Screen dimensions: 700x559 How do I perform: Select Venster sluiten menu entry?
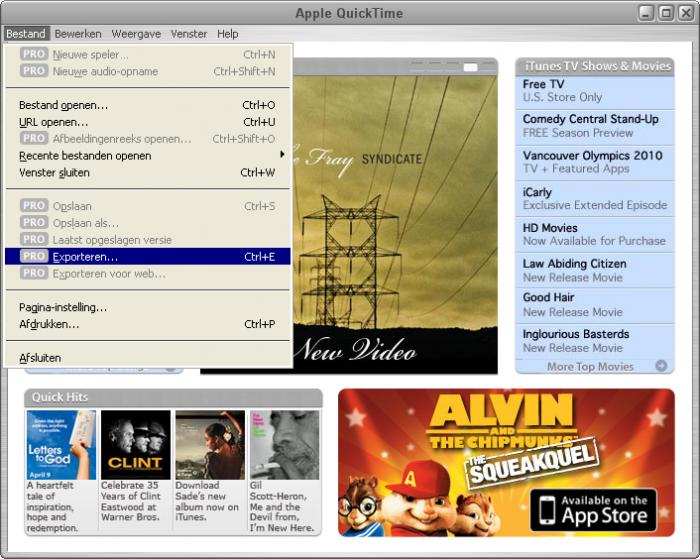point(147,173)
